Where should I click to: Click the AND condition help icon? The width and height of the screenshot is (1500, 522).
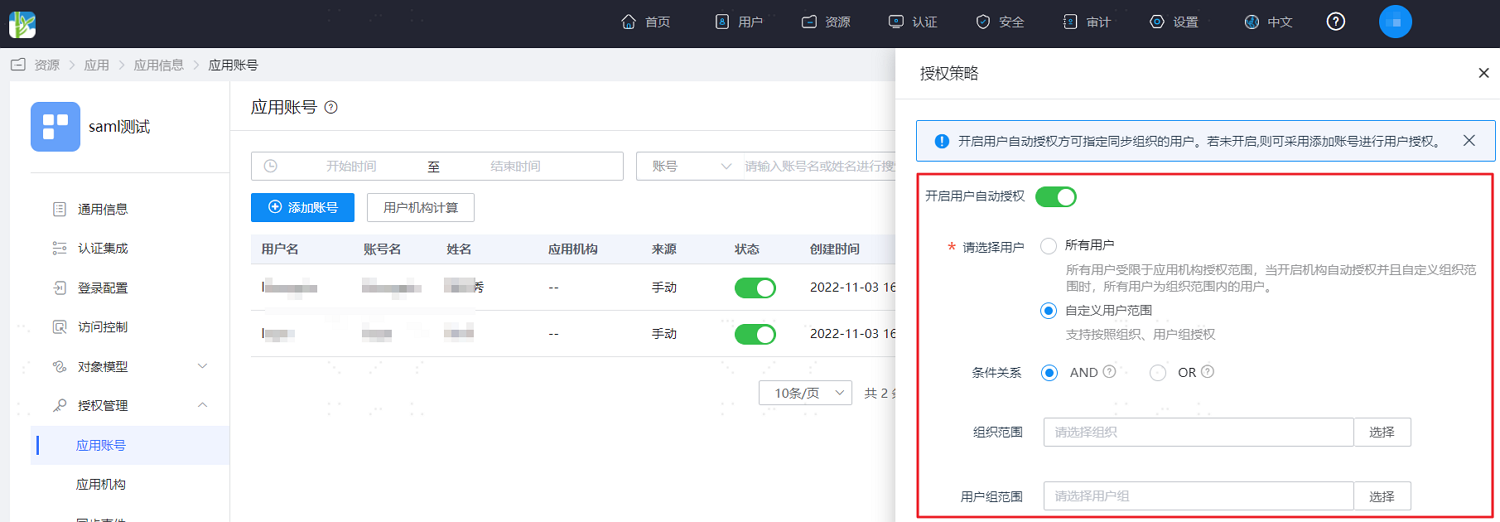pyautogui.click(x=1109, y=372)
